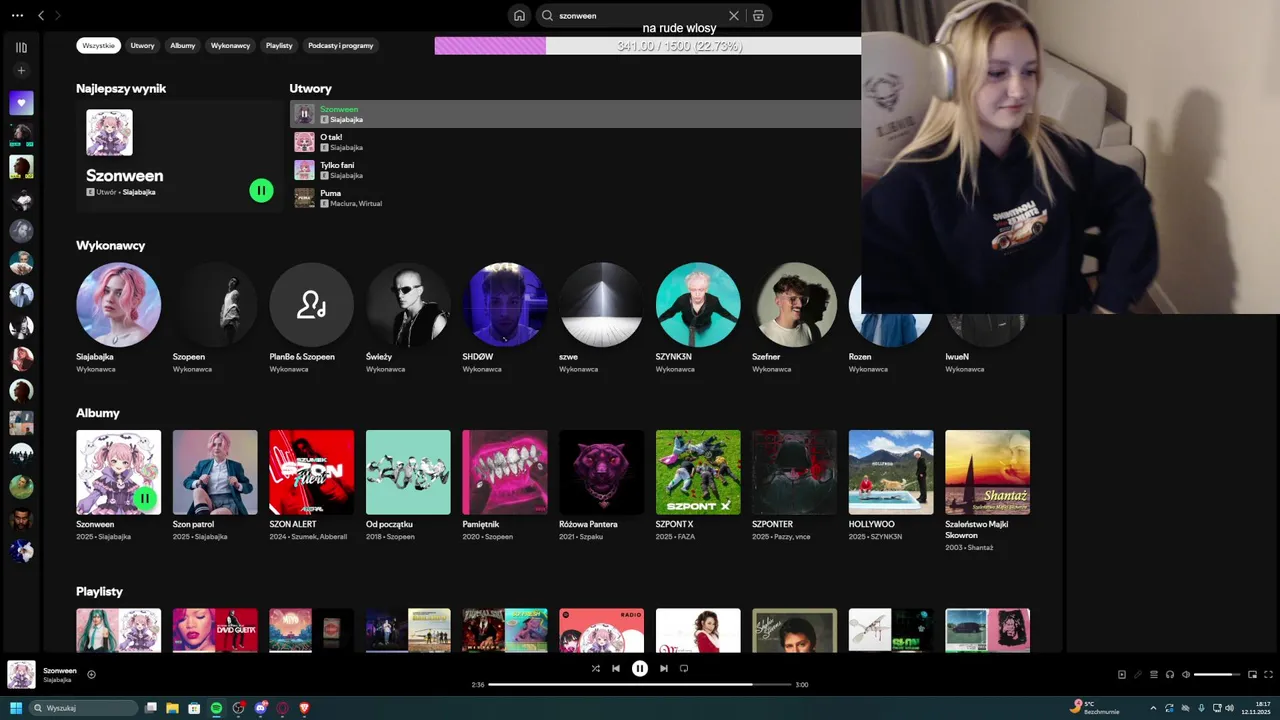Open Browse icon next to search bar
Viewport: 1280px width, 720px height.
[758, 16]
